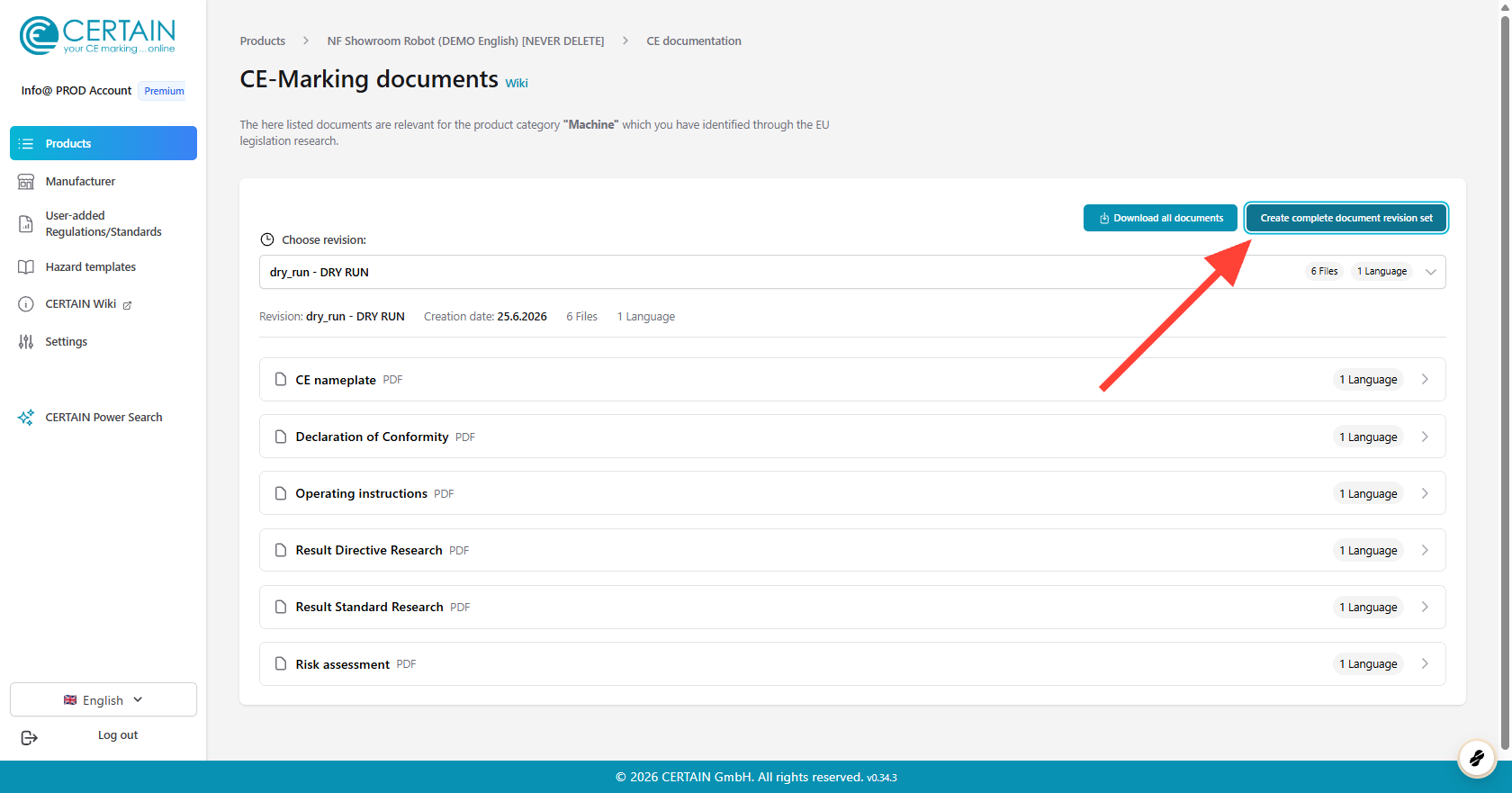
Task: Click the Premium badge
Action: (164, 91)
